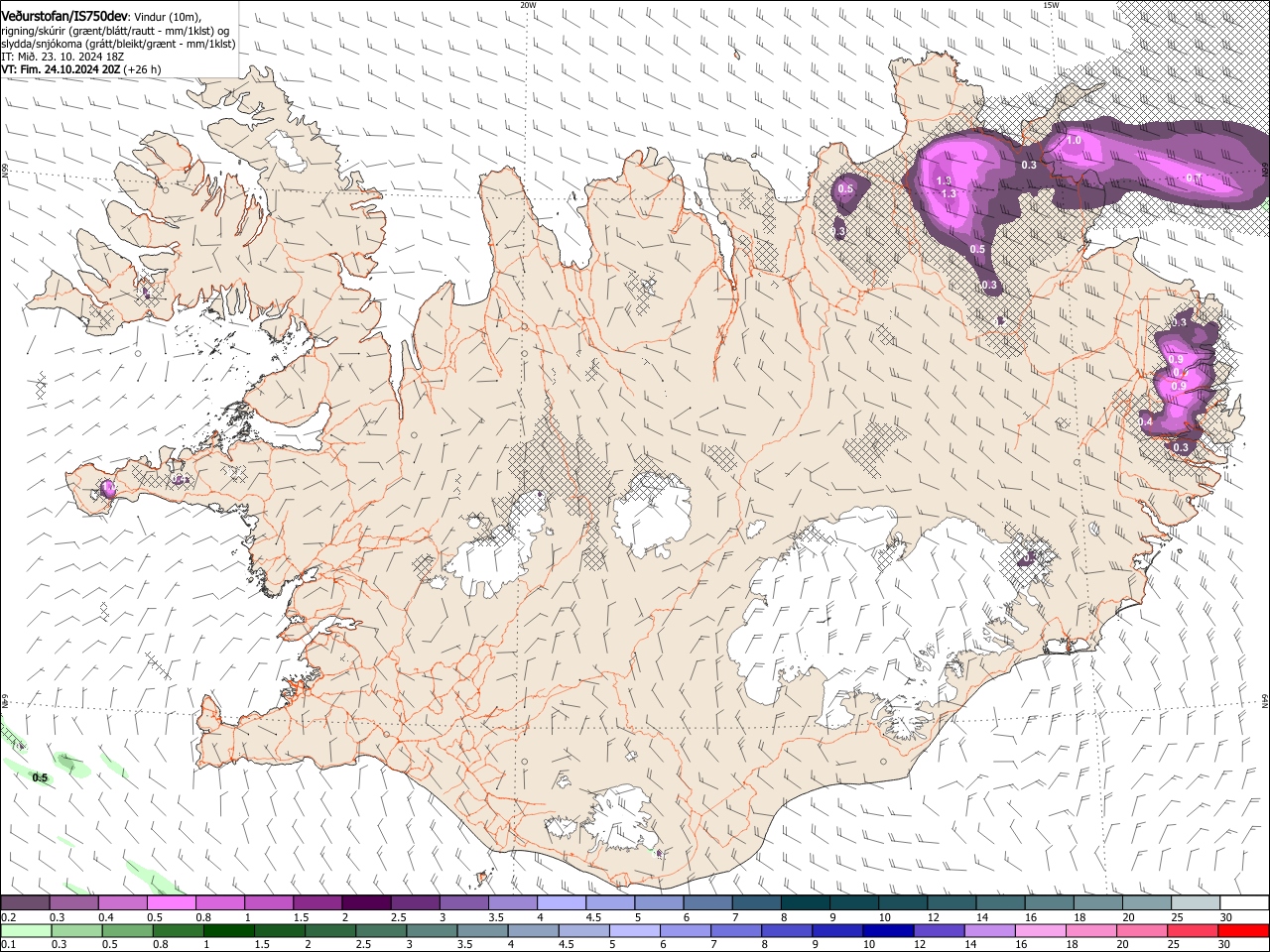Click the 20W longitude label
The image size is (1270, 952).
(x=528, y=5)
